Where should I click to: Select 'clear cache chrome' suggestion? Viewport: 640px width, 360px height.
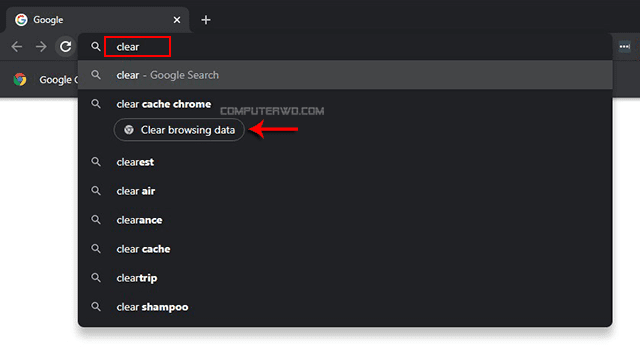345,104
